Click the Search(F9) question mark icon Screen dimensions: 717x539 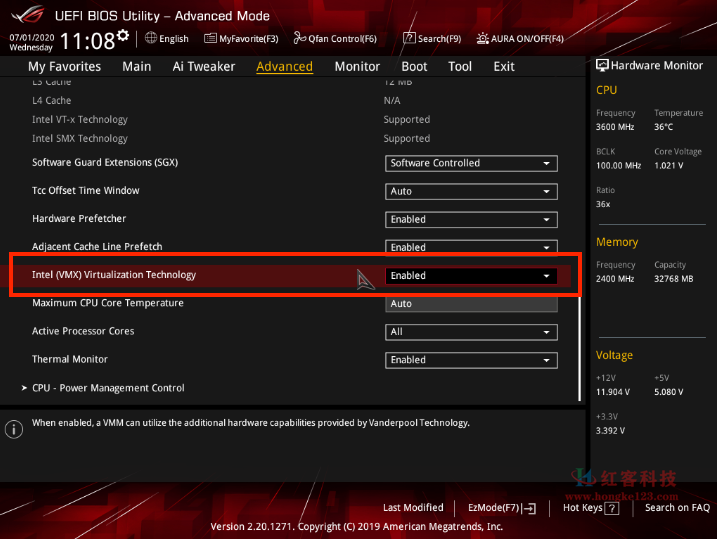click(409, 38)
